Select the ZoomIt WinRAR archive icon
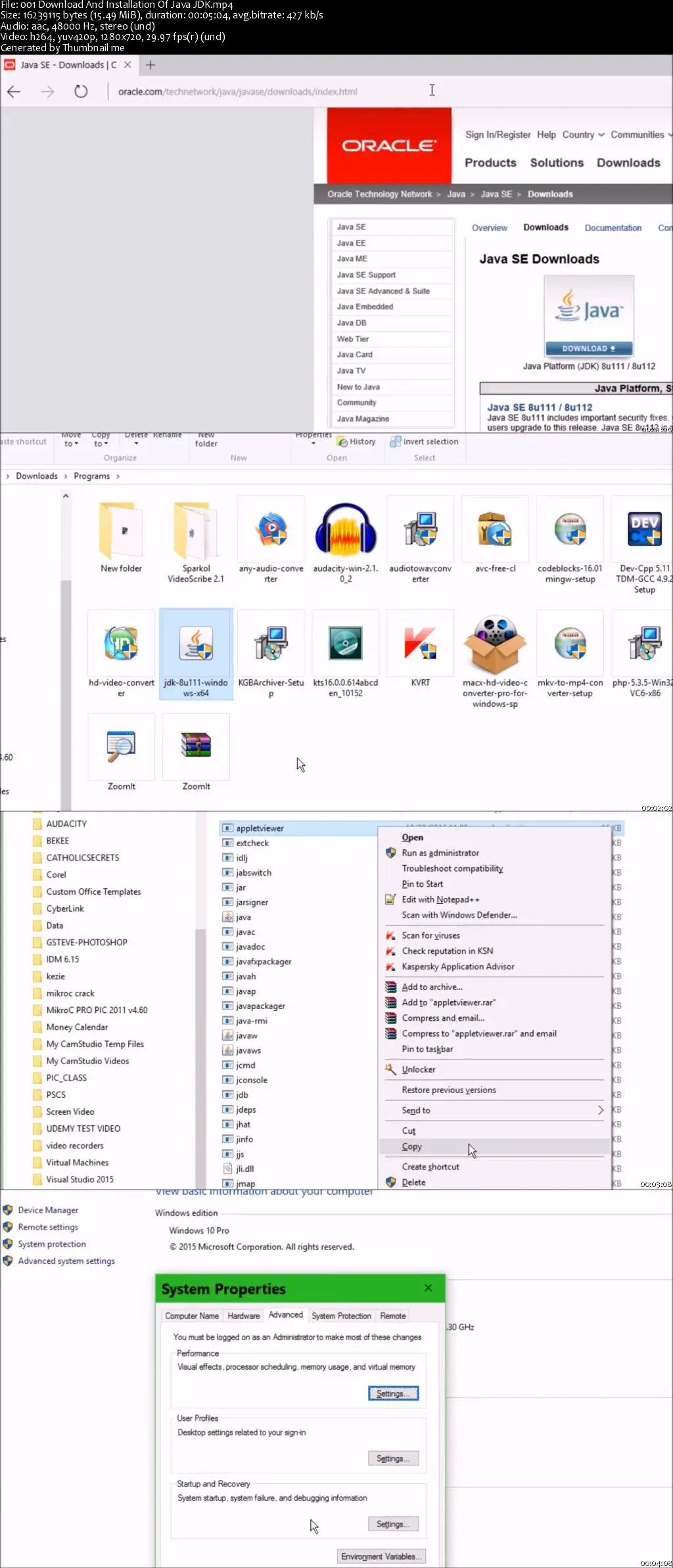Viewport: 673px width, 1568px height. click(x=196, y=747)
